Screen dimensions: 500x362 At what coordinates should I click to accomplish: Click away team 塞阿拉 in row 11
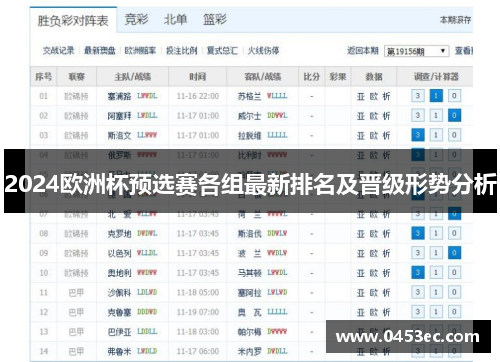point(249,293)
